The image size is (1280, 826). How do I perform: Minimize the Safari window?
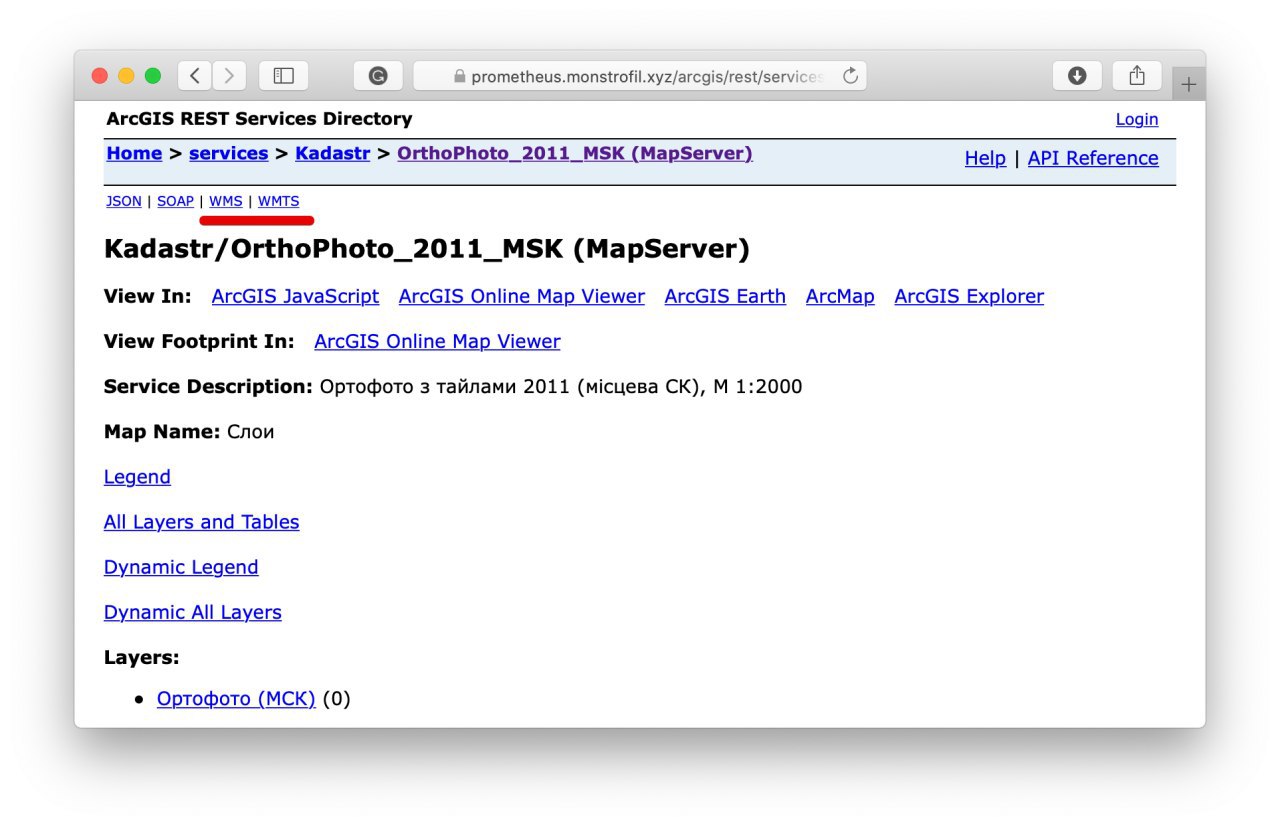pyautogui.click(x=126, y=76)
